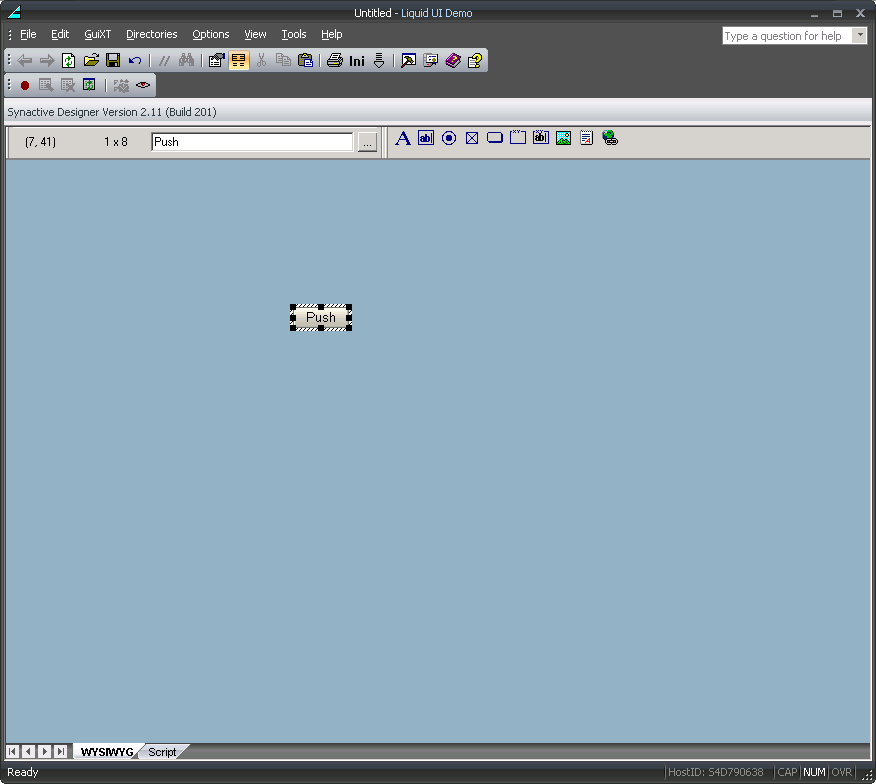Click the ellipsis button beside Push field
Image resolution: width=876 pixels, height=784 pixels.
tap(367, 143)
